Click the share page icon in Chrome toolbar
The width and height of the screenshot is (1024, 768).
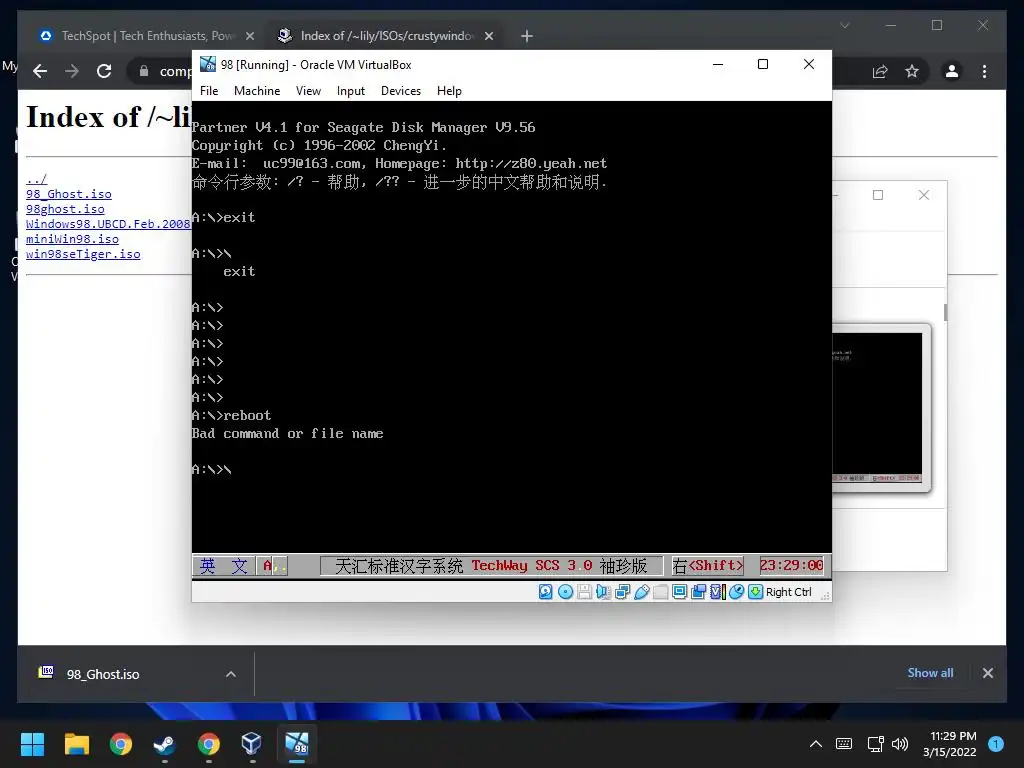pyautogui.click(x=880, y=71)
